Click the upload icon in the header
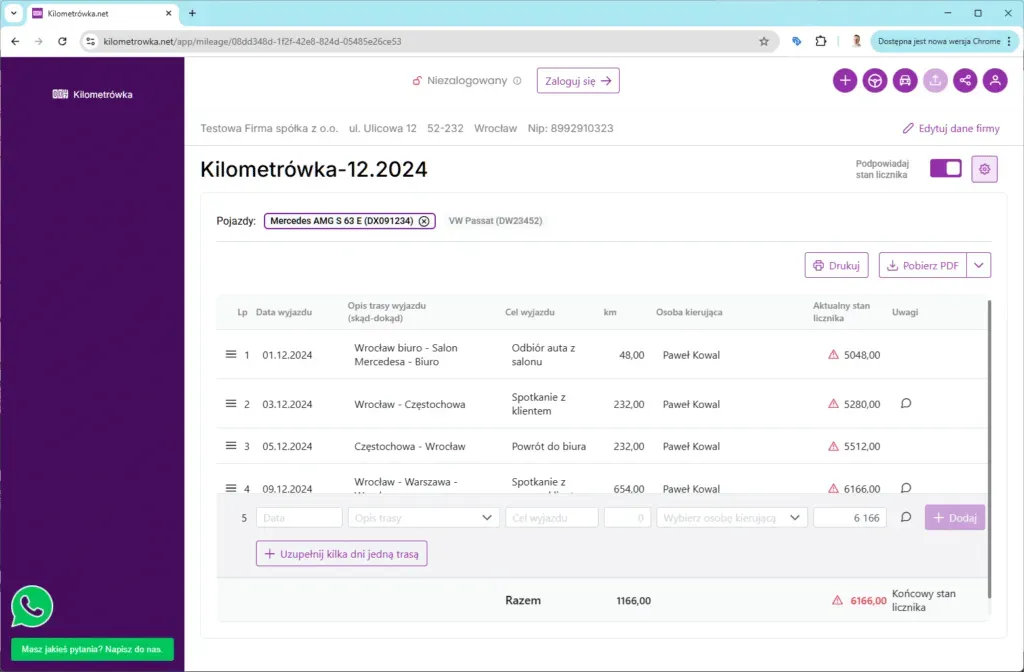Viewport: 1024px width, 672px height. point(935,80)
